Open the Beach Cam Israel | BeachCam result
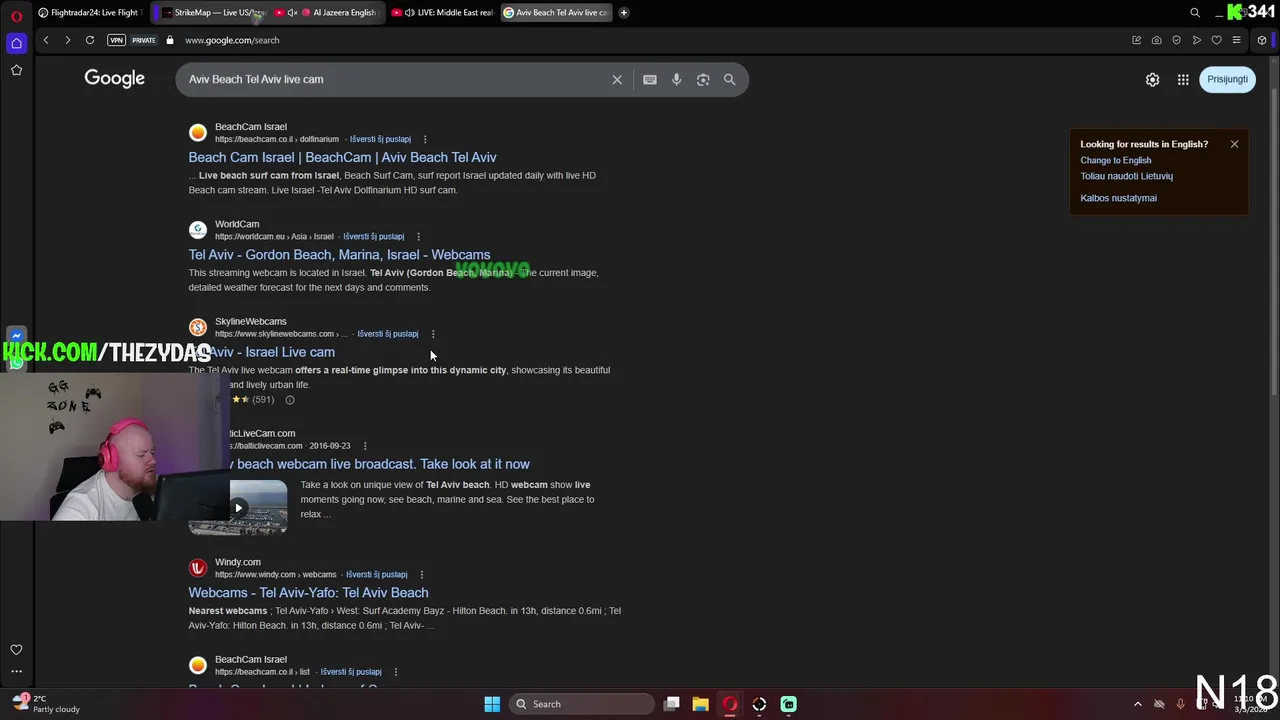 pos(342,157)
